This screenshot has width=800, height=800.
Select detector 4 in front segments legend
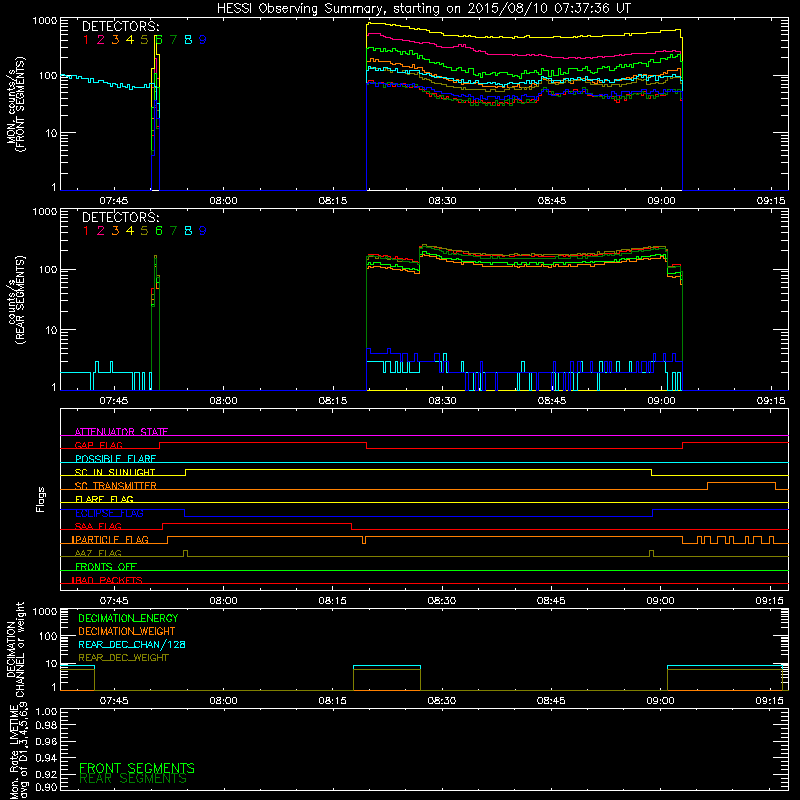point(130,40)
